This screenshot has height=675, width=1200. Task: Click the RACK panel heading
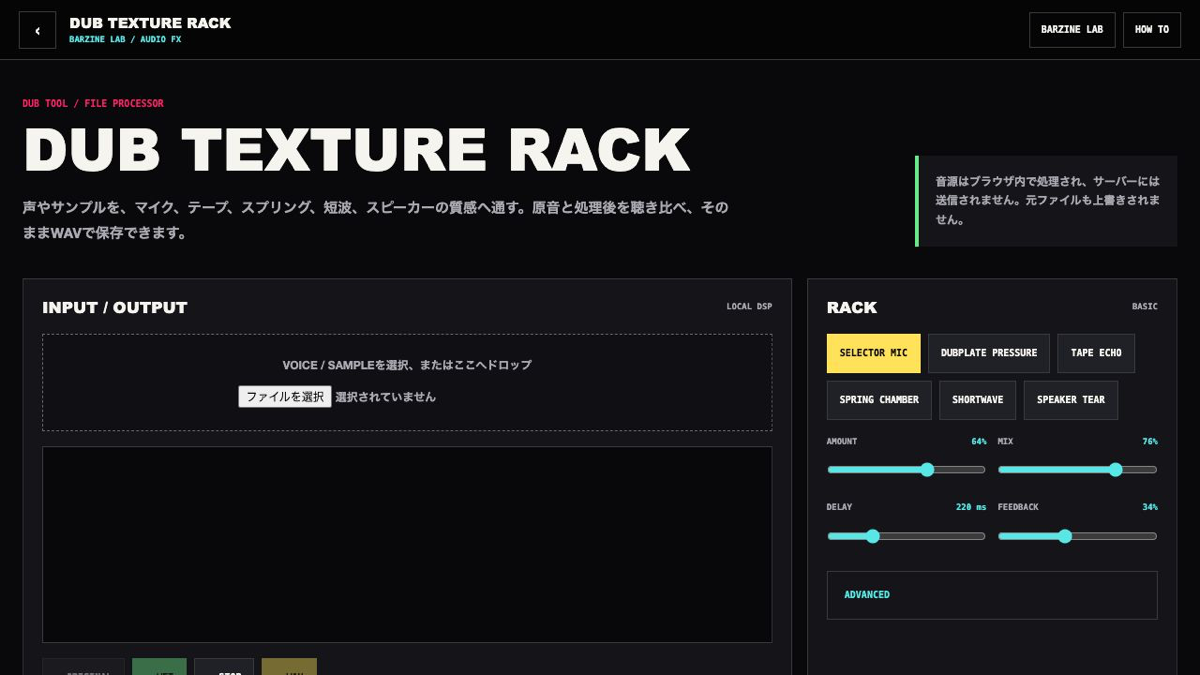click(x=852, y=307)
